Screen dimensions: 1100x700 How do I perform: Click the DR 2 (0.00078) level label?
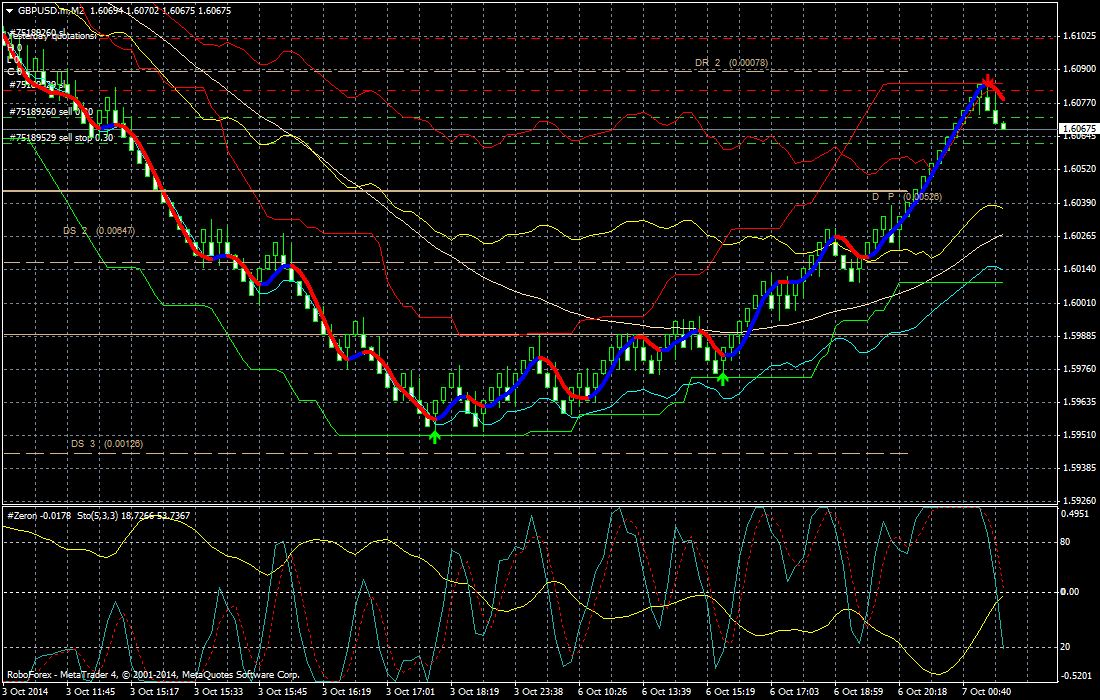[x=731, y=62]
